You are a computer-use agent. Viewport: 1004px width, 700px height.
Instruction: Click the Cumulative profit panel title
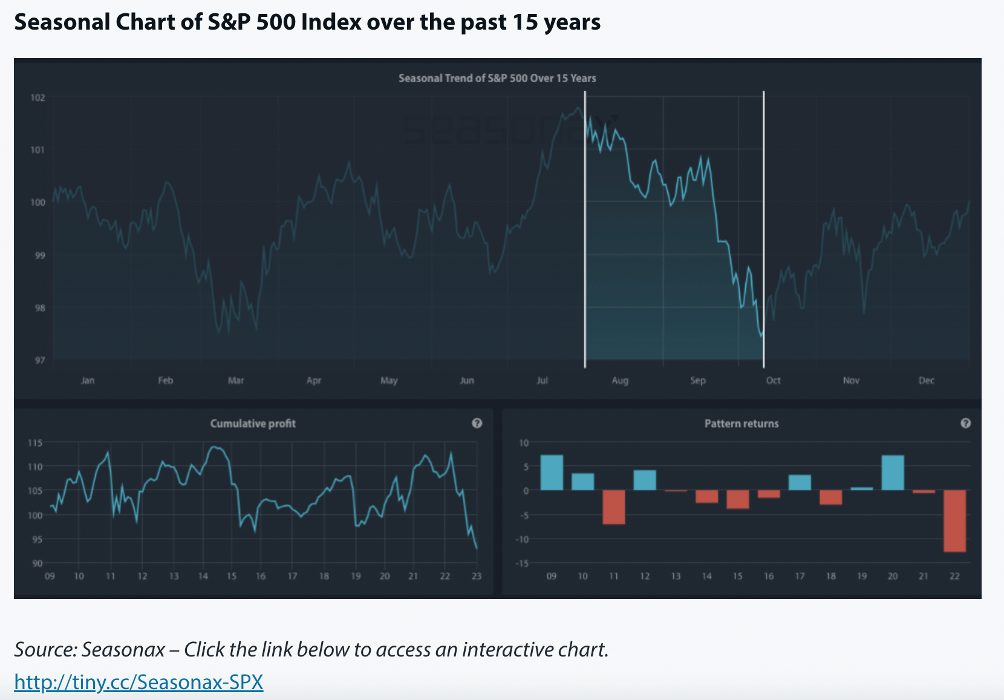click(253, 424)
